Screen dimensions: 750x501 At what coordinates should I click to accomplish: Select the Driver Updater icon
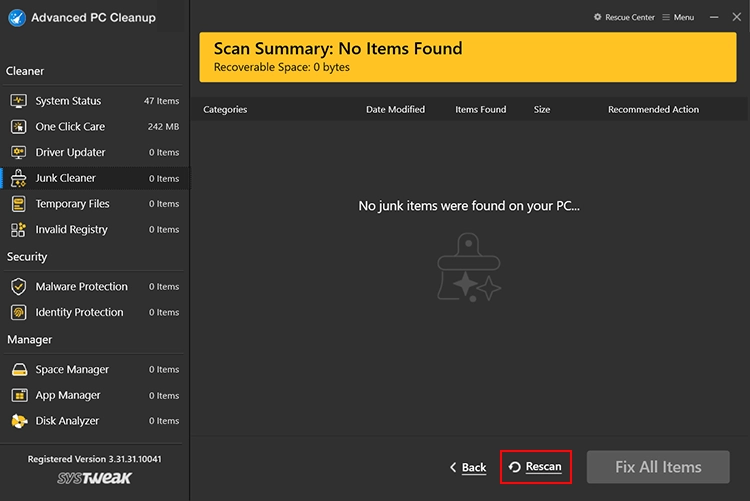[x=18, y=152]
